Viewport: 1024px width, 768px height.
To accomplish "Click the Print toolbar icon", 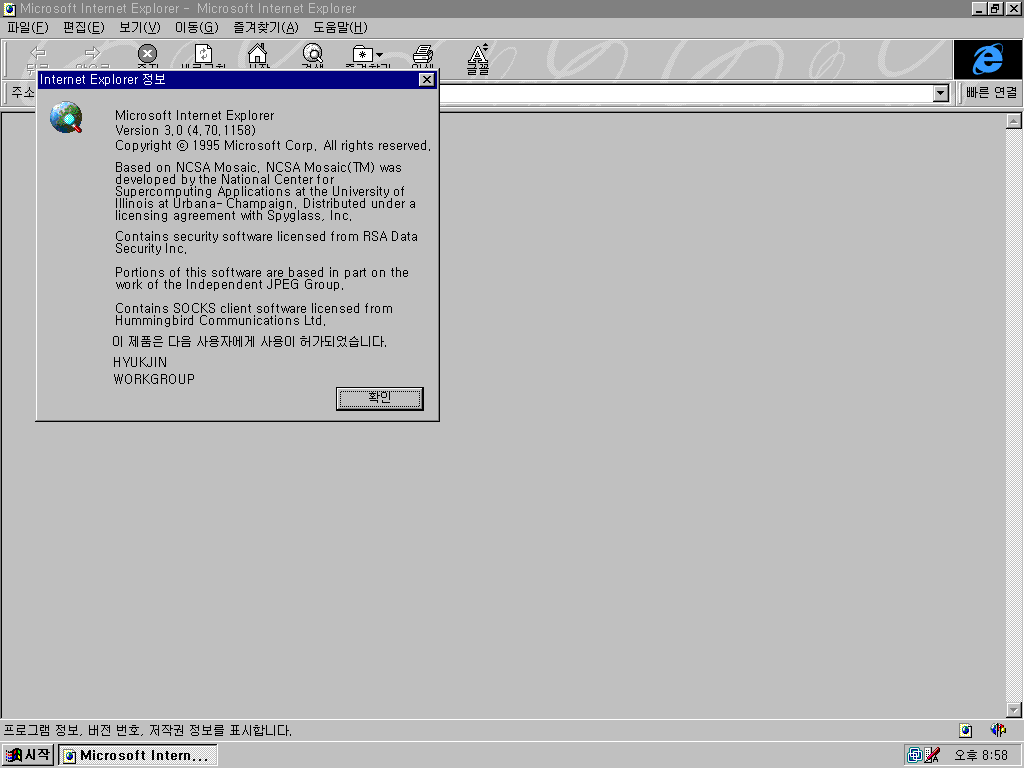I will tap(423, 55).
